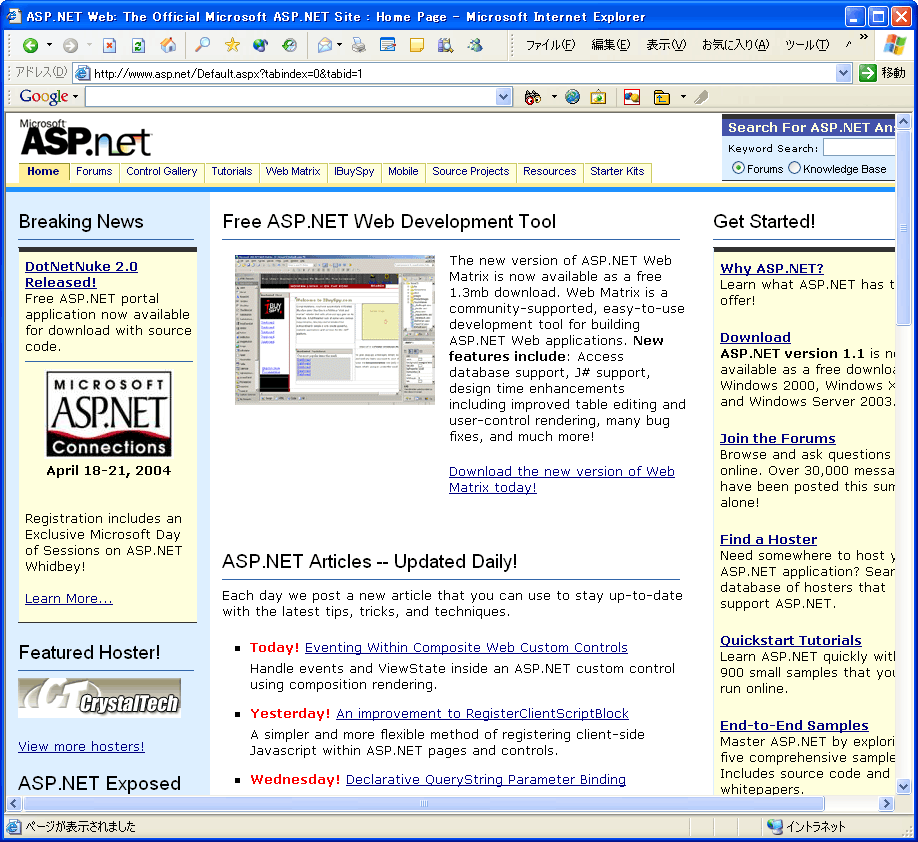Open Quickstart Tutorials link
Image resolution: width=918 pixels, height=842 pixels.
pos(790,640)
